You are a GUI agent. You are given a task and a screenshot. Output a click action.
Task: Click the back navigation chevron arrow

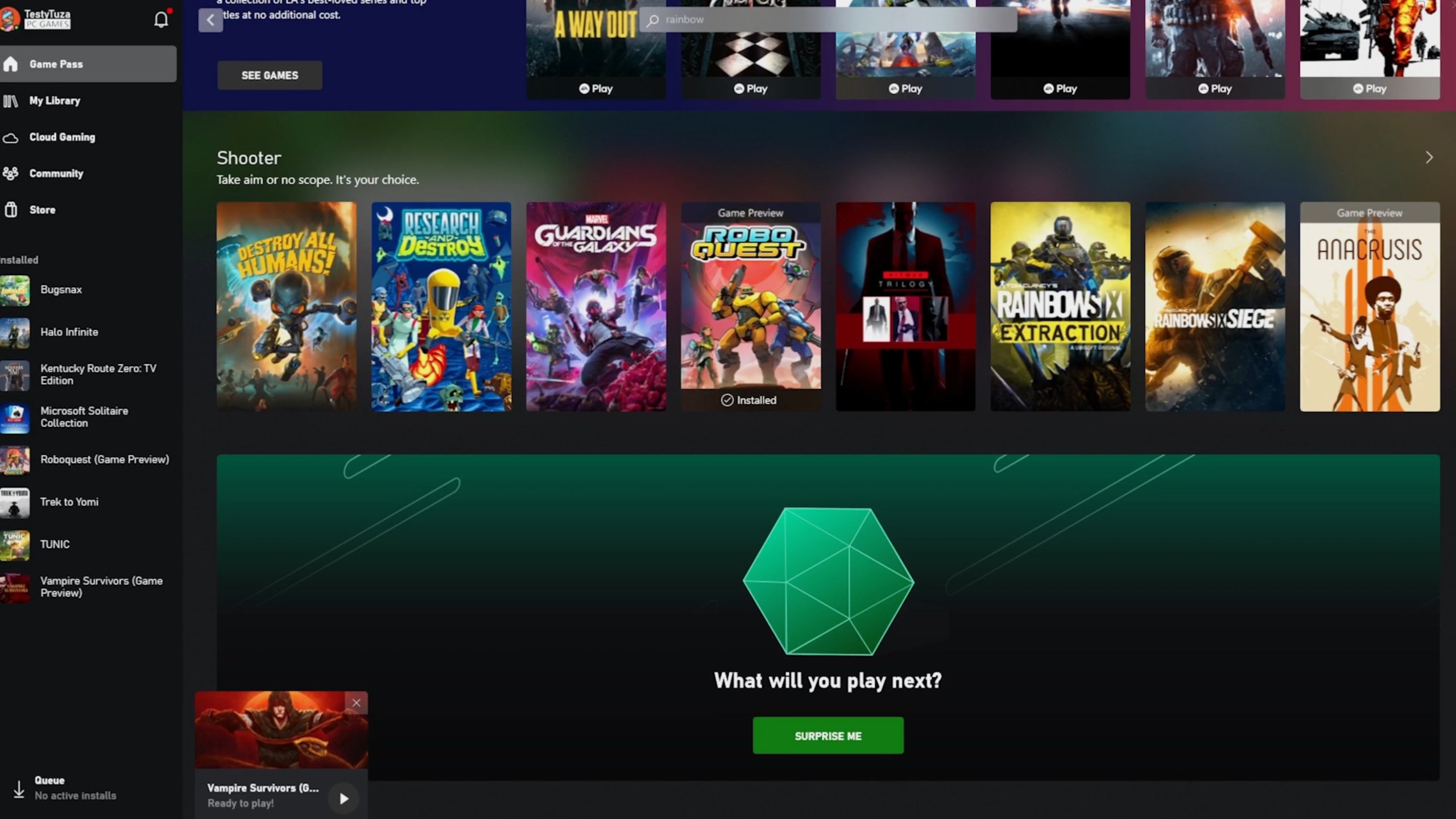(x=210, y=20)
